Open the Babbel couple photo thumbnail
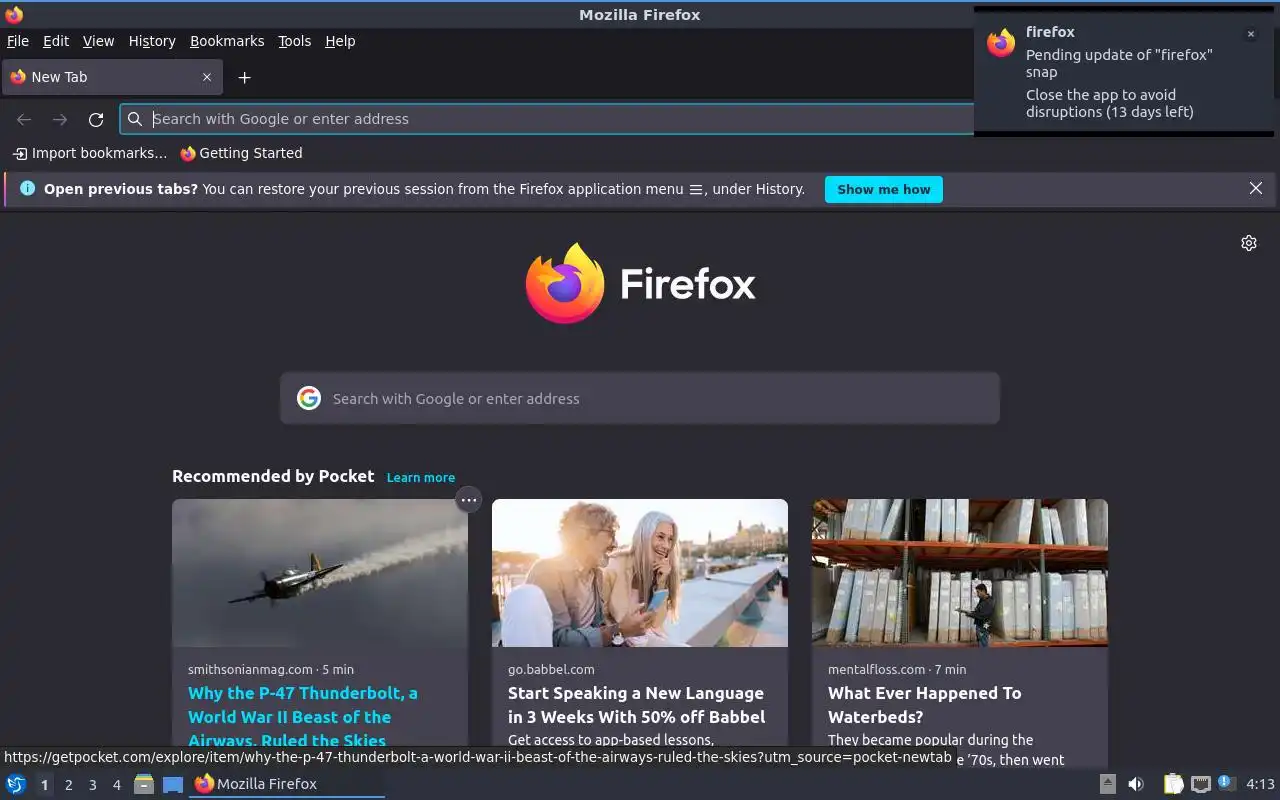The height and width of the screenshot is (800, 1280). [x=640, y=573]
